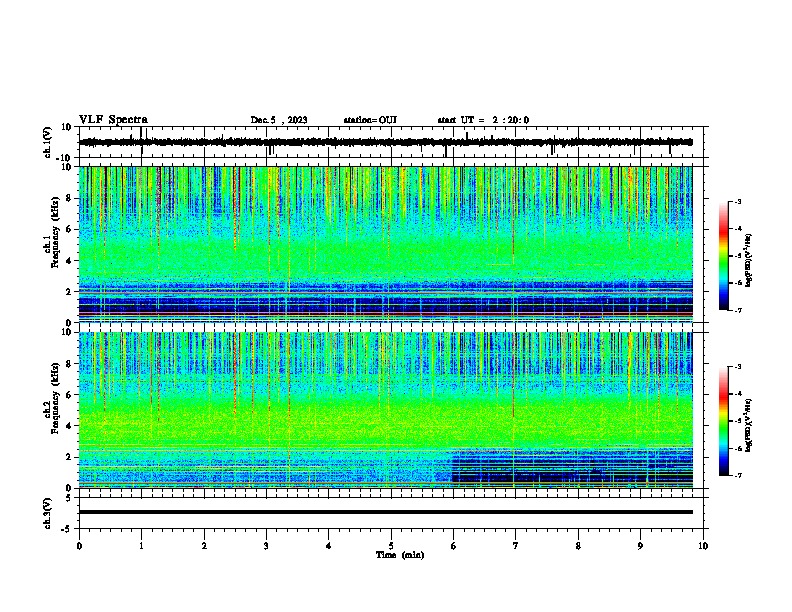Viewport: 792px width, 612px height.
Task: Click the time axis tick label "7"
Action: click(x=516, y=546)
